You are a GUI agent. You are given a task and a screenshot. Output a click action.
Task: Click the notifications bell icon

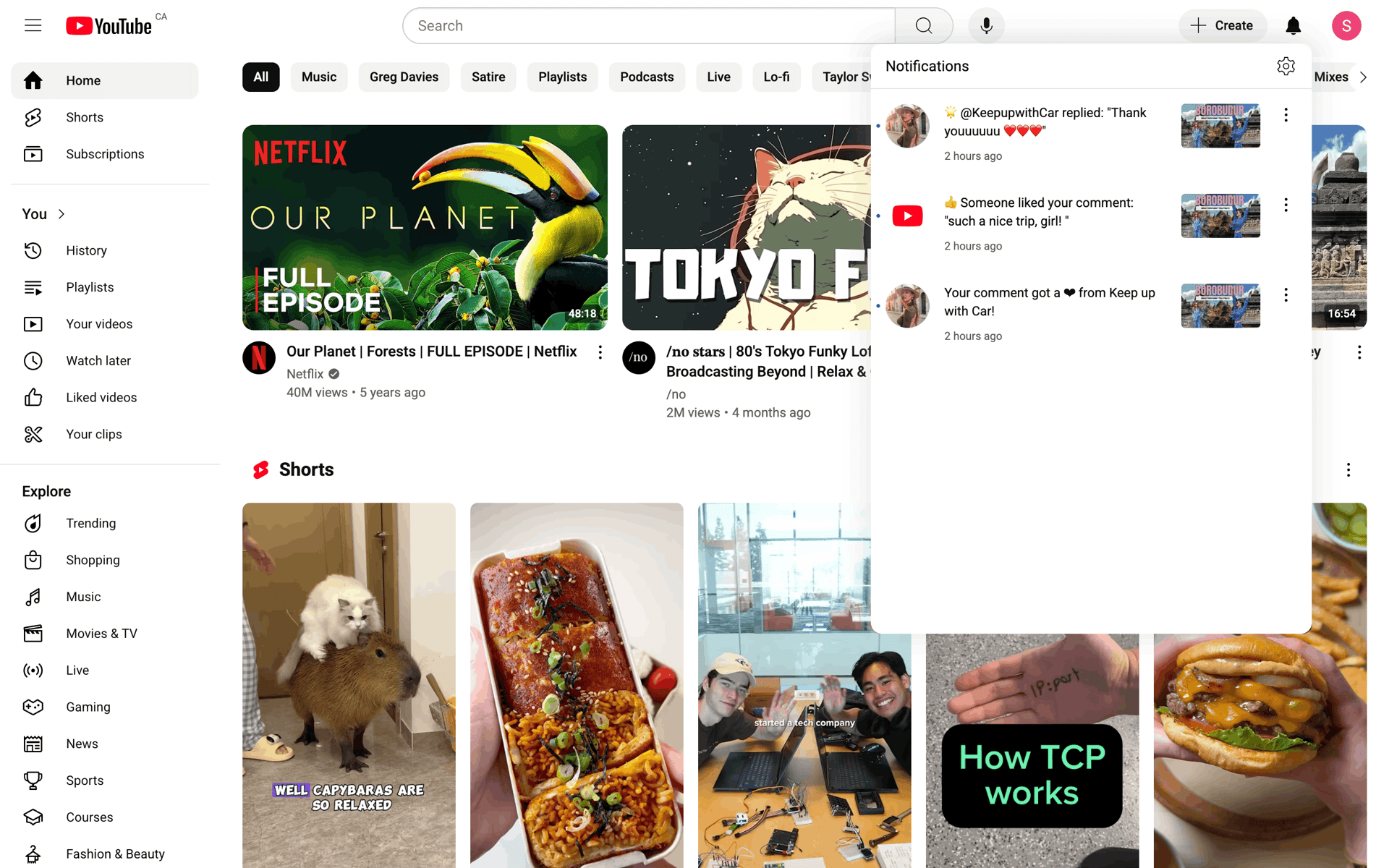tap(1293, 26)
